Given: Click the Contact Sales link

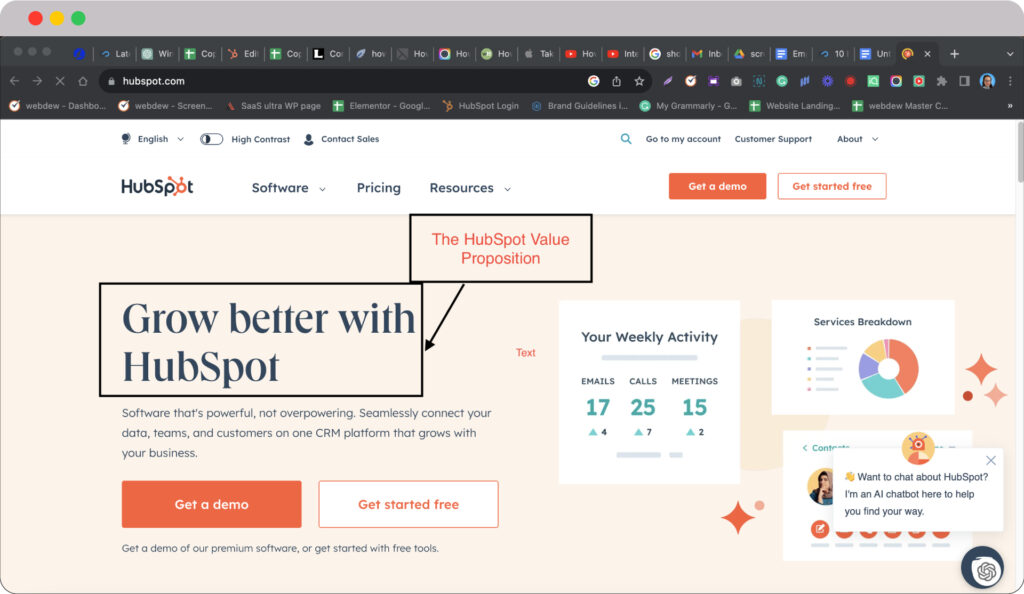Looking at the screenshot, I should click(x=341, y=139).
